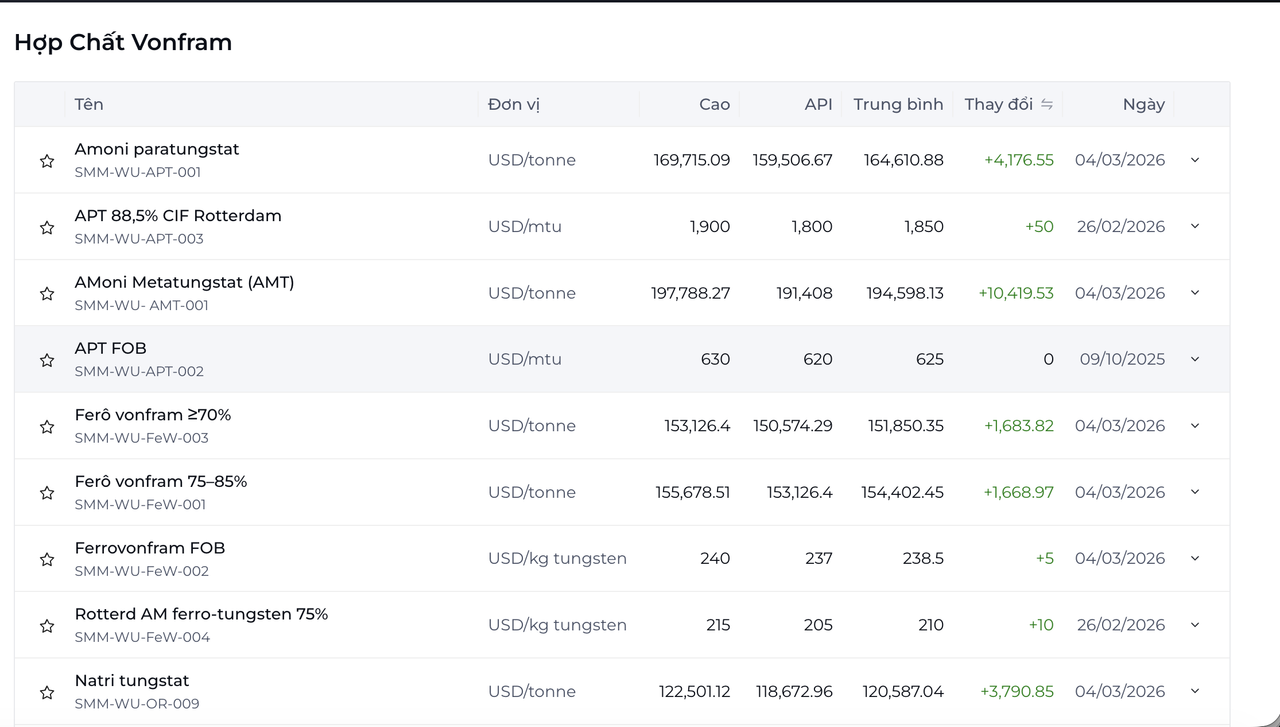Click the change value +1,683.82
The image size is (1280, 727).
(x=1018, y=425)
